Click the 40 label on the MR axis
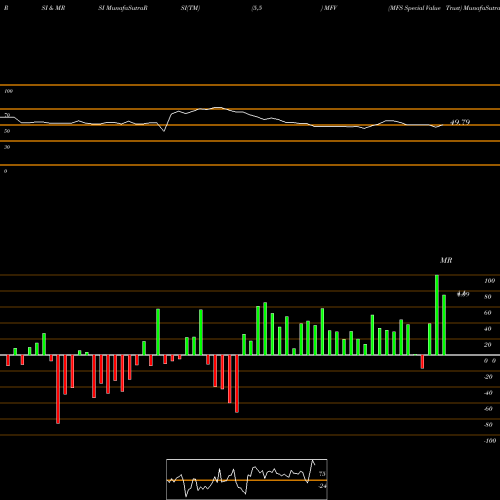 coord(488,329)
